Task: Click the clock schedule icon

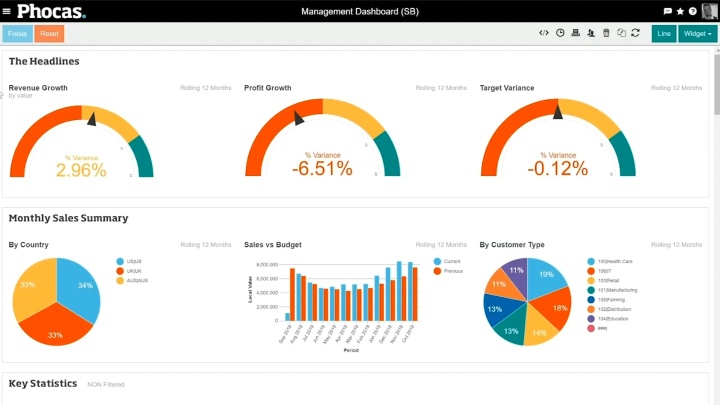Action: tap(560, 33)
